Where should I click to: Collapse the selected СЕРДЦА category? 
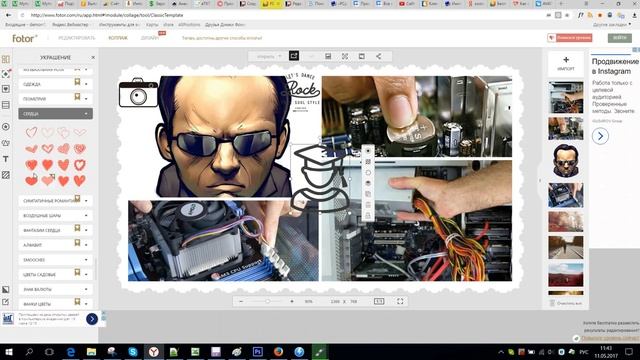click(x=56, y=113)
